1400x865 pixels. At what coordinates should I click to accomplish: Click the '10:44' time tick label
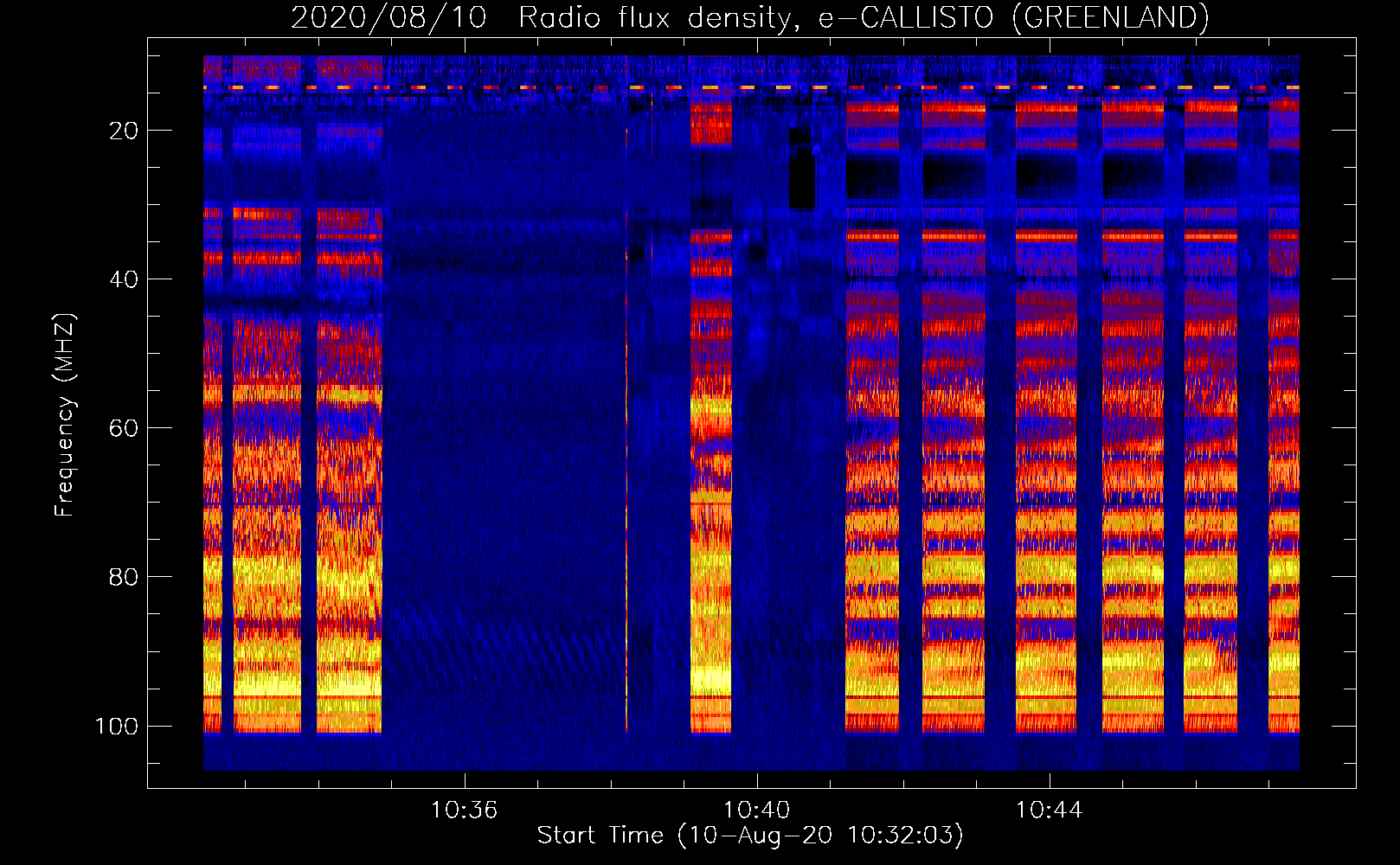coord(1050,811)
